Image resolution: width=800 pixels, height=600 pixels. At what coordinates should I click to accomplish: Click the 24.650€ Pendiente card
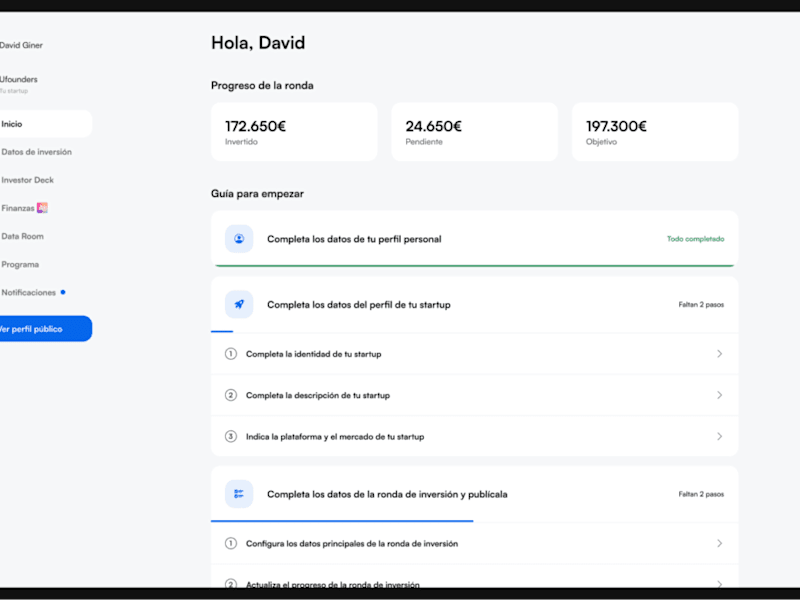[x=474, y=132]
